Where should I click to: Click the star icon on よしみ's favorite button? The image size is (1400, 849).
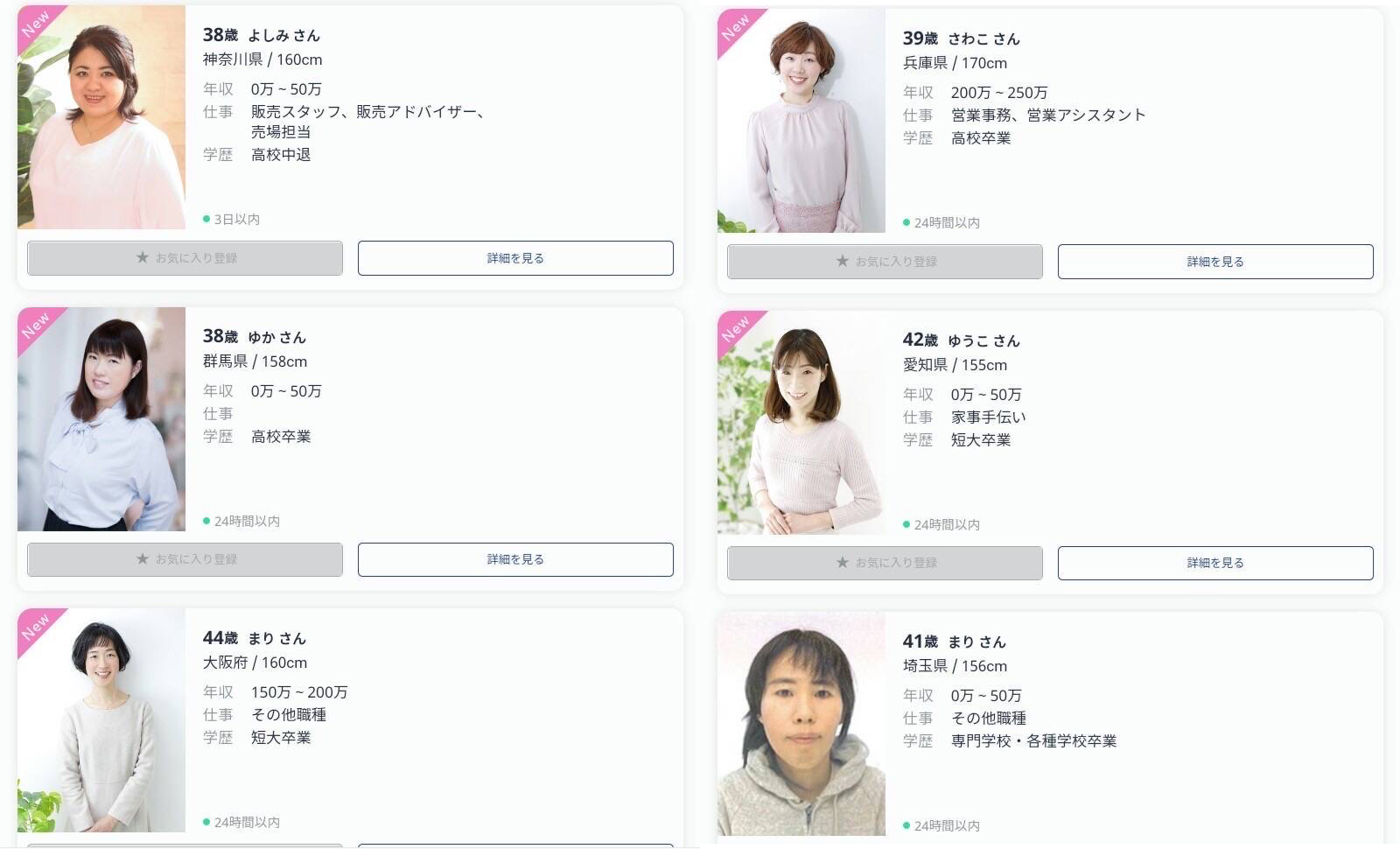(143, 258)
